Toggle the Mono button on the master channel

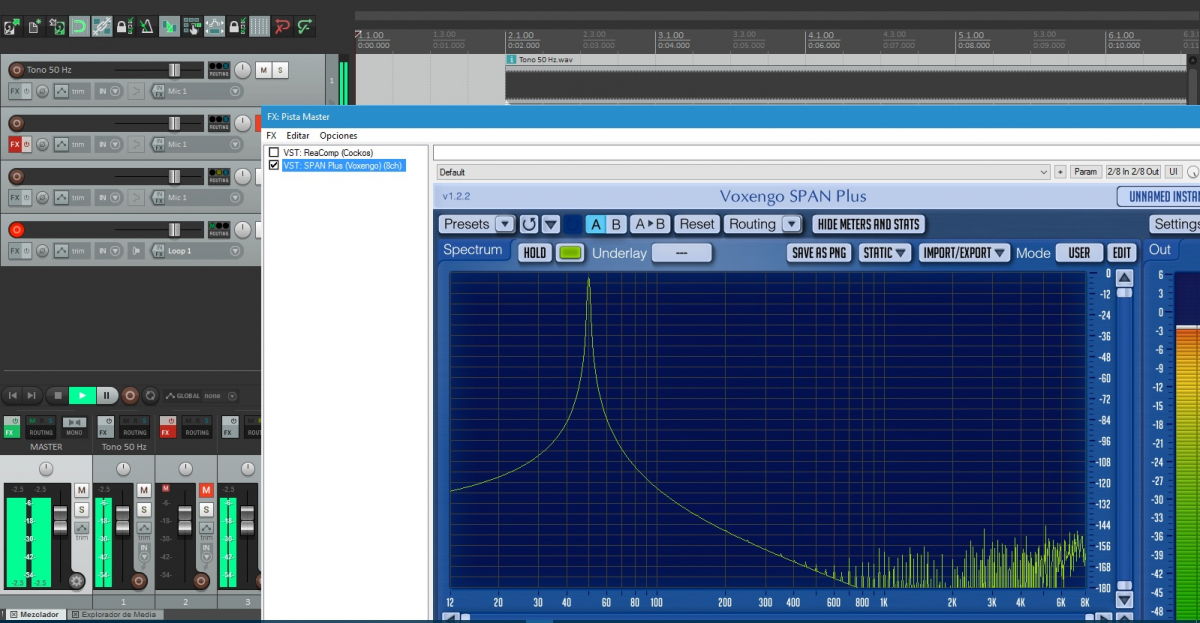(74, 427)
